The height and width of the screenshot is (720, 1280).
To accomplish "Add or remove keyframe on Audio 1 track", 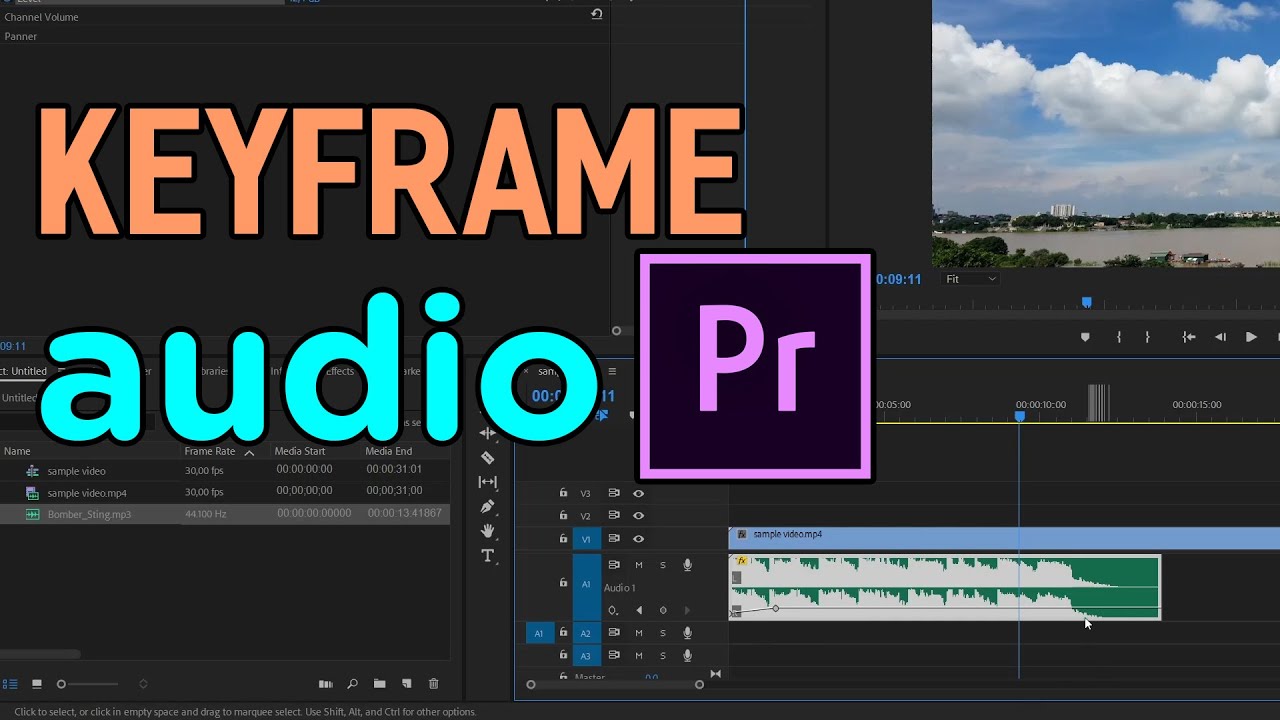I will (x=663, y=610).
